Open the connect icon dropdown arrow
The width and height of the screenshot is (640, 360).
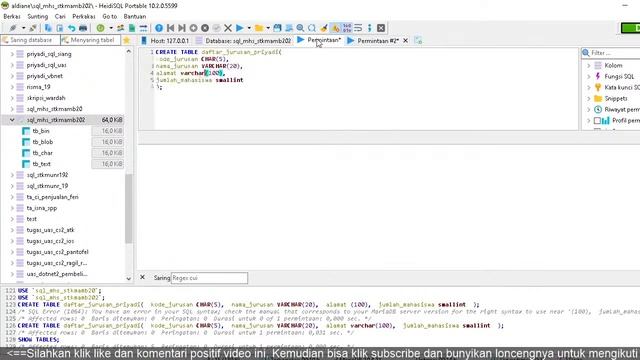click(x=23, y=28)
